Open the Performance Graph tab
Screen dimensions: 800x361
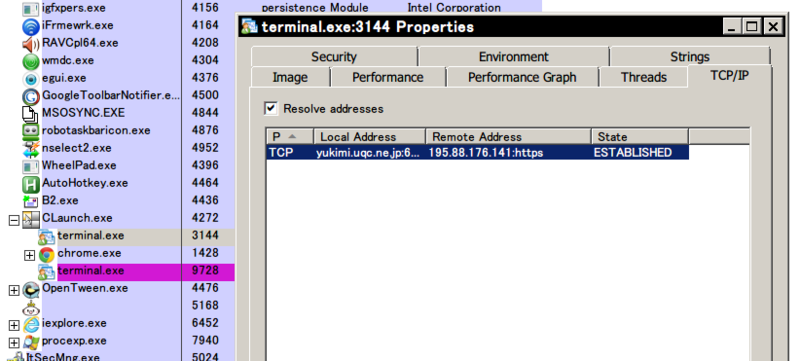(522, 77)
